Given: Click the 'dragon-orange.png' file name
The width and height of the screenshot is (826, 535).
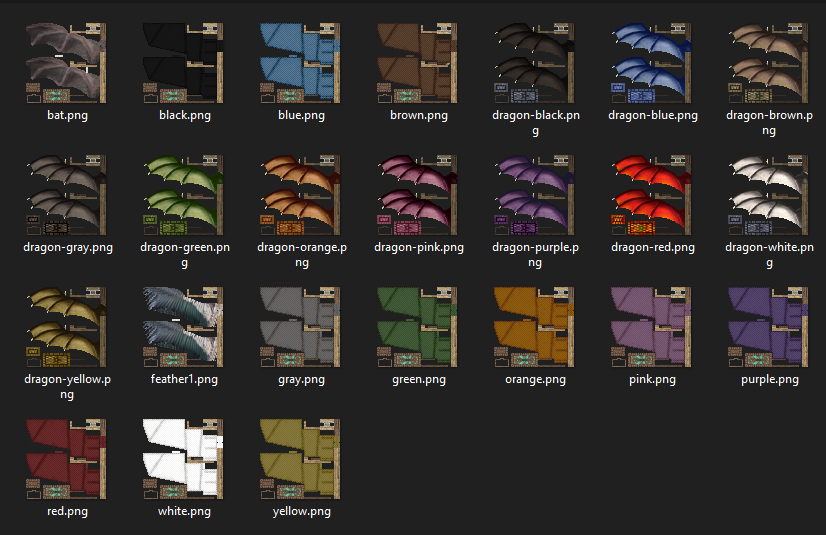Looking at the screenshot, I should pyautogui.click(x=302, y=255).
